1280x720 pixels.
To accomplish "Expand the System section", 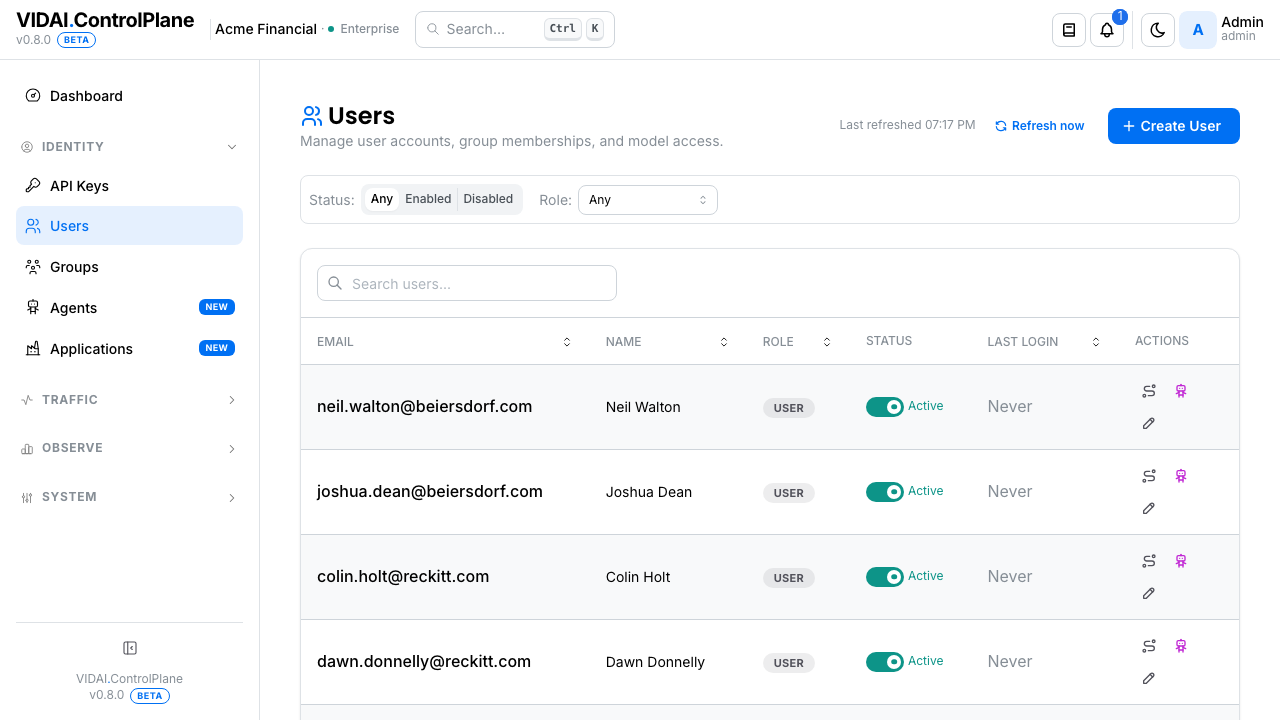I will click(x=129, y=497).
